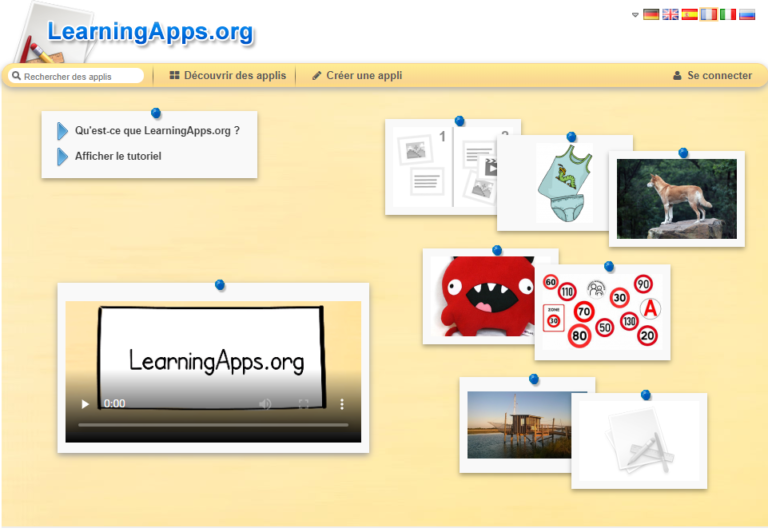Viewport: 768px width, 532px height.
Task: Open the blank placeholder app card
Action: [x=639, y=441]
